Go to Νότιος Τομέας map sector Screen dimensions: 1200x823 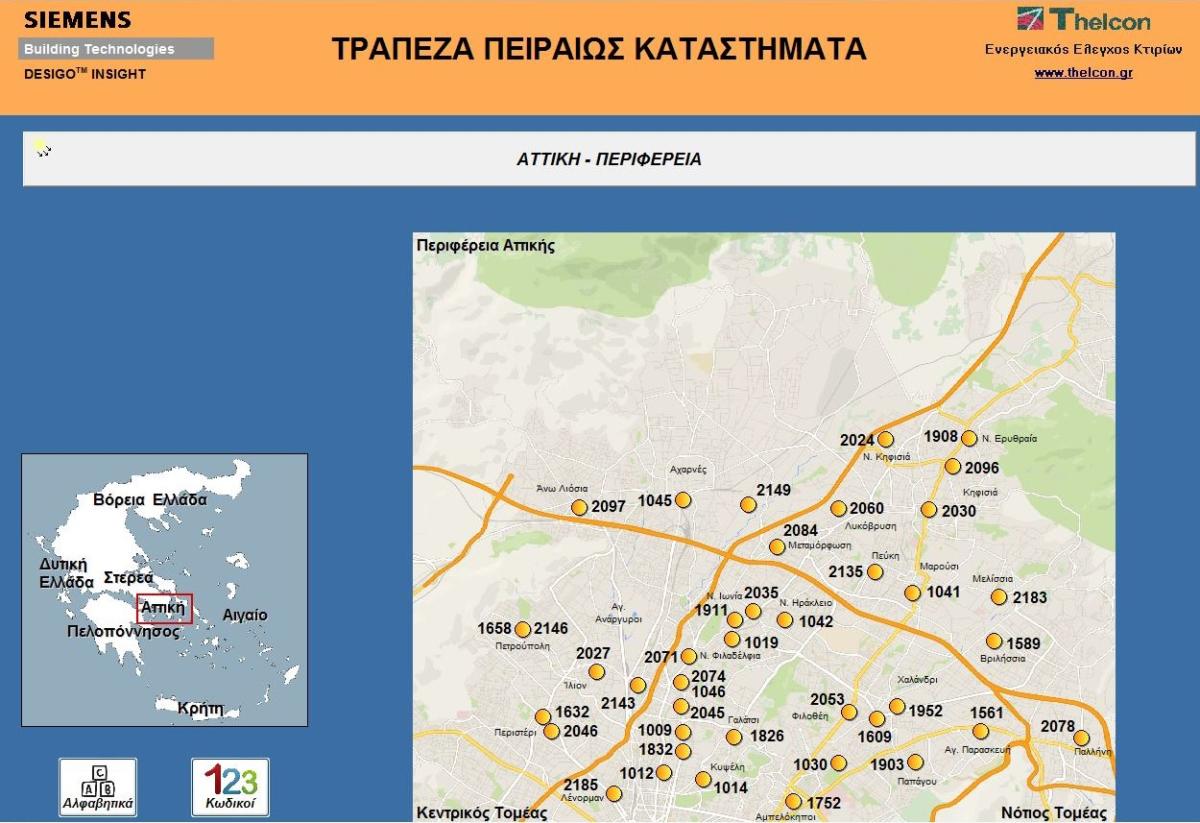1055,812
